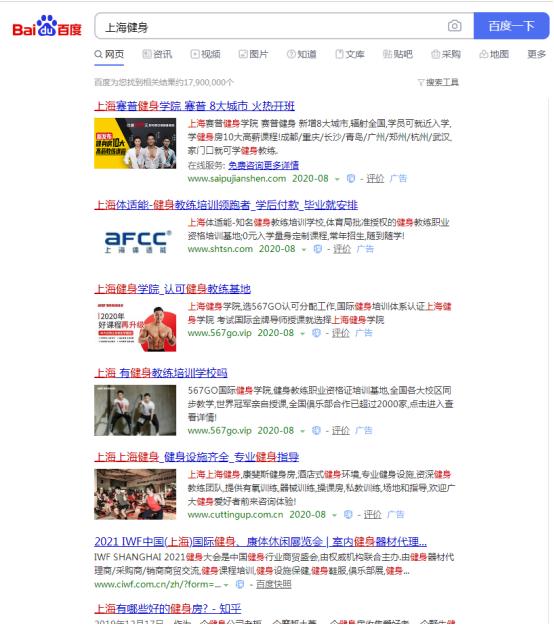Open result 上海 有健身教练培训学校吗
Viewport: 554px width, 625px height.
point(161,373)
